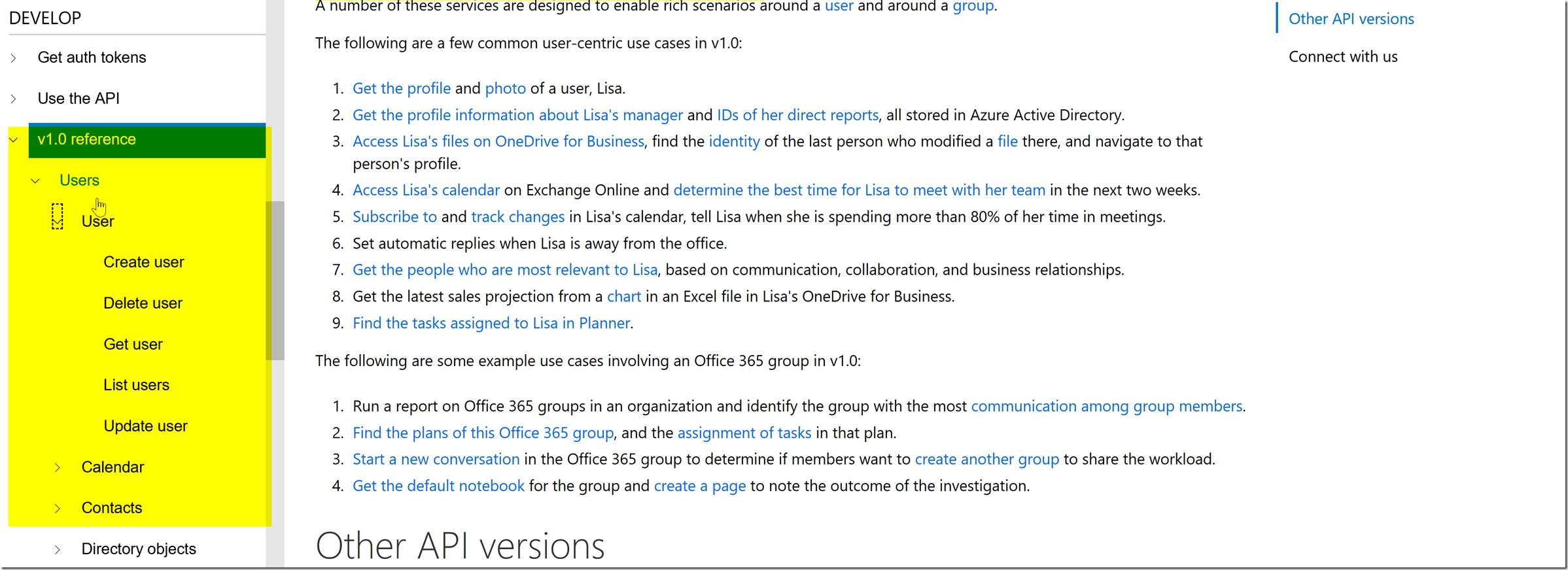Follow the identity link
The image size is (1568, 570).
735,141
